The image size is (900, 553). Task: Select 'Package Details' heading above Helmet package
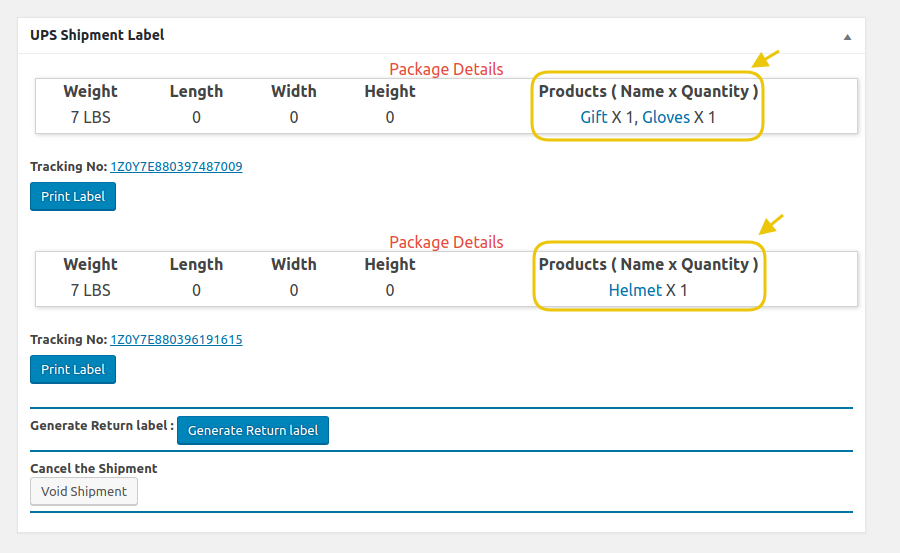click(446, 242)
